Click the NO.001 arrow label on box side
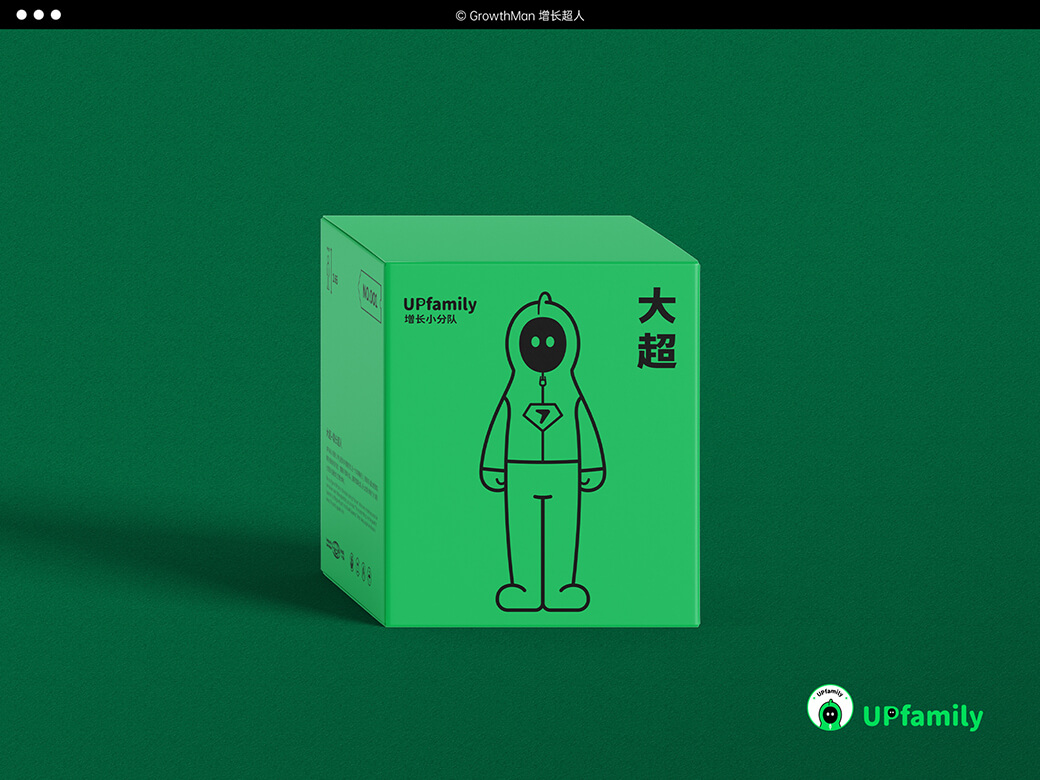The width and height of the screenshot is (1040, 780). [369, 297]
